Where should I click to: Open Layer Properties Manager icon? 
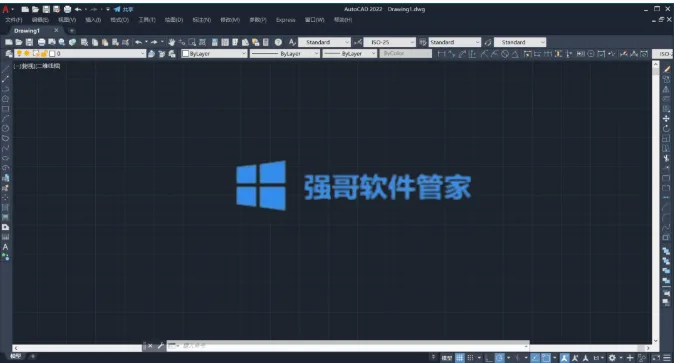(x=9, y=54)
